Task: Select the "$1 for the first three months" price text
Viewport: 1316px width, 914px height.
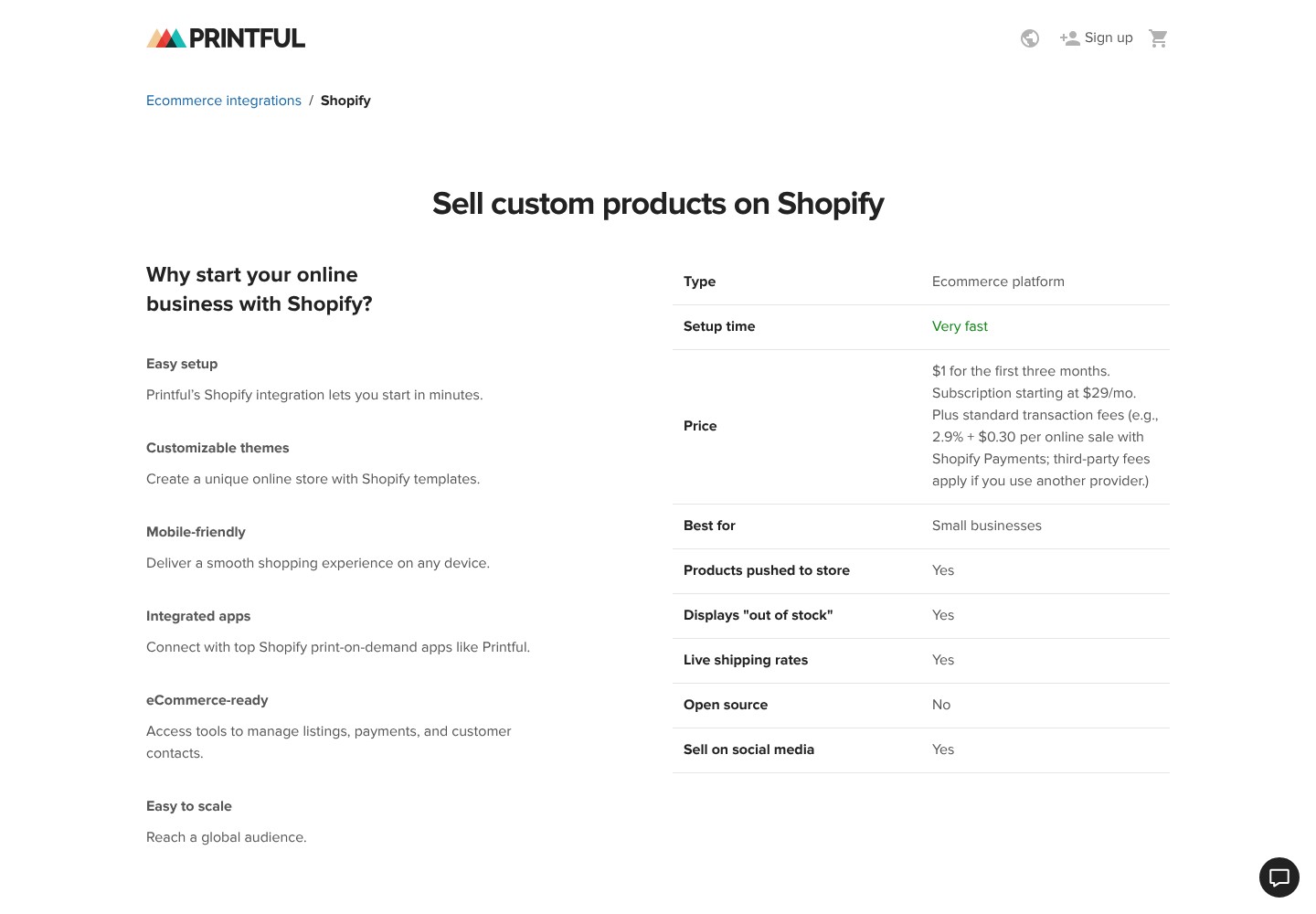Action: tap(1045, 426)
